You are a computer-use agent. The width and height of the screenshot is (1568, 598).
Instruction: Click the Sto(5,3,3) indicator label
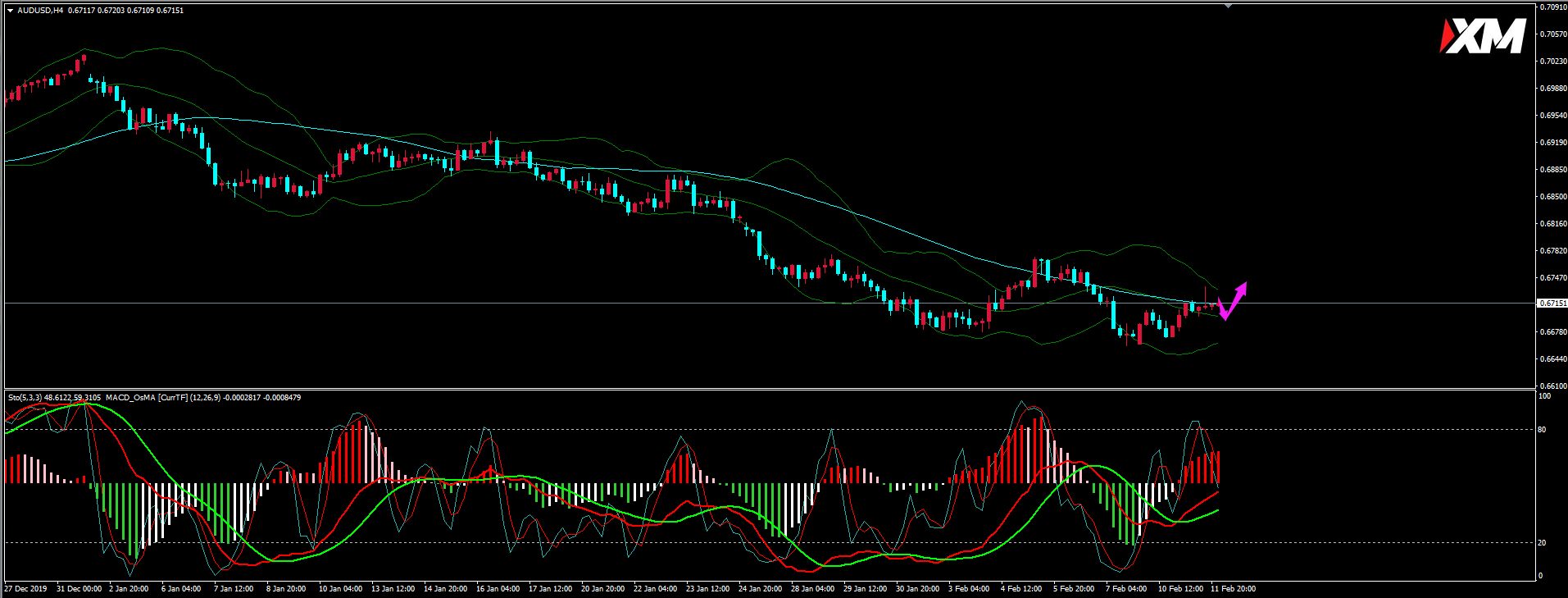pyautogui.click(x=25, y=398)
